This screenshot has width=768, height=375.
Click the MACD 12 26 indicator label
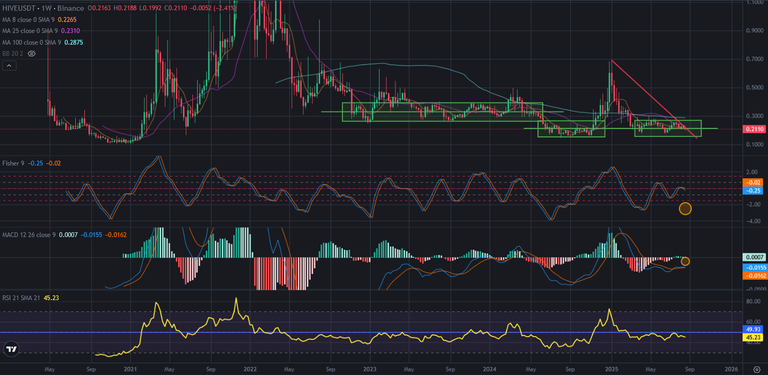[x=28, y=235]
